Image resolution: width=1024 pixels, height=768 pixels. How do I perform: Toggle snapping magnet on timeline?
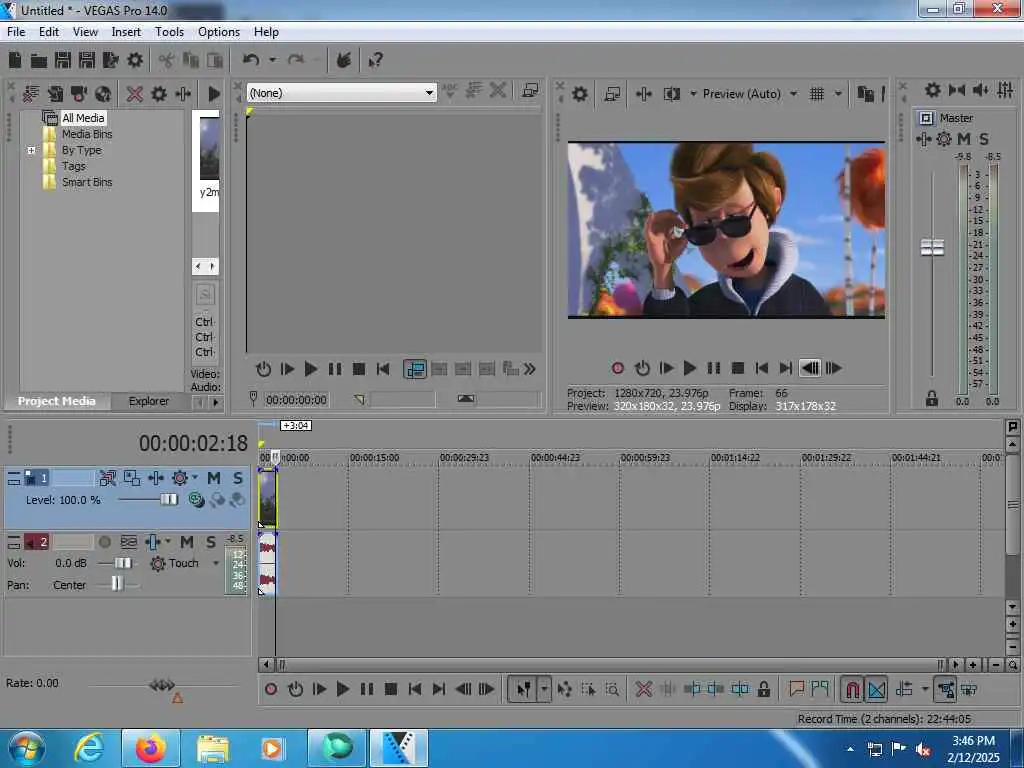[852, 689]
